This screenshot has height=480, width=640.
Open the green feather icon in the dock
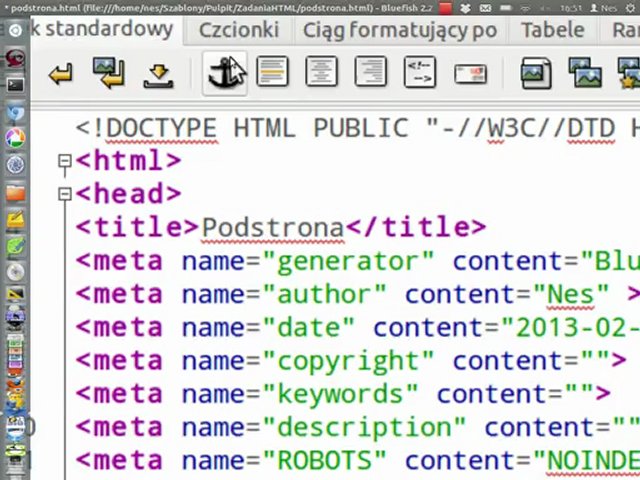(16, 247)
